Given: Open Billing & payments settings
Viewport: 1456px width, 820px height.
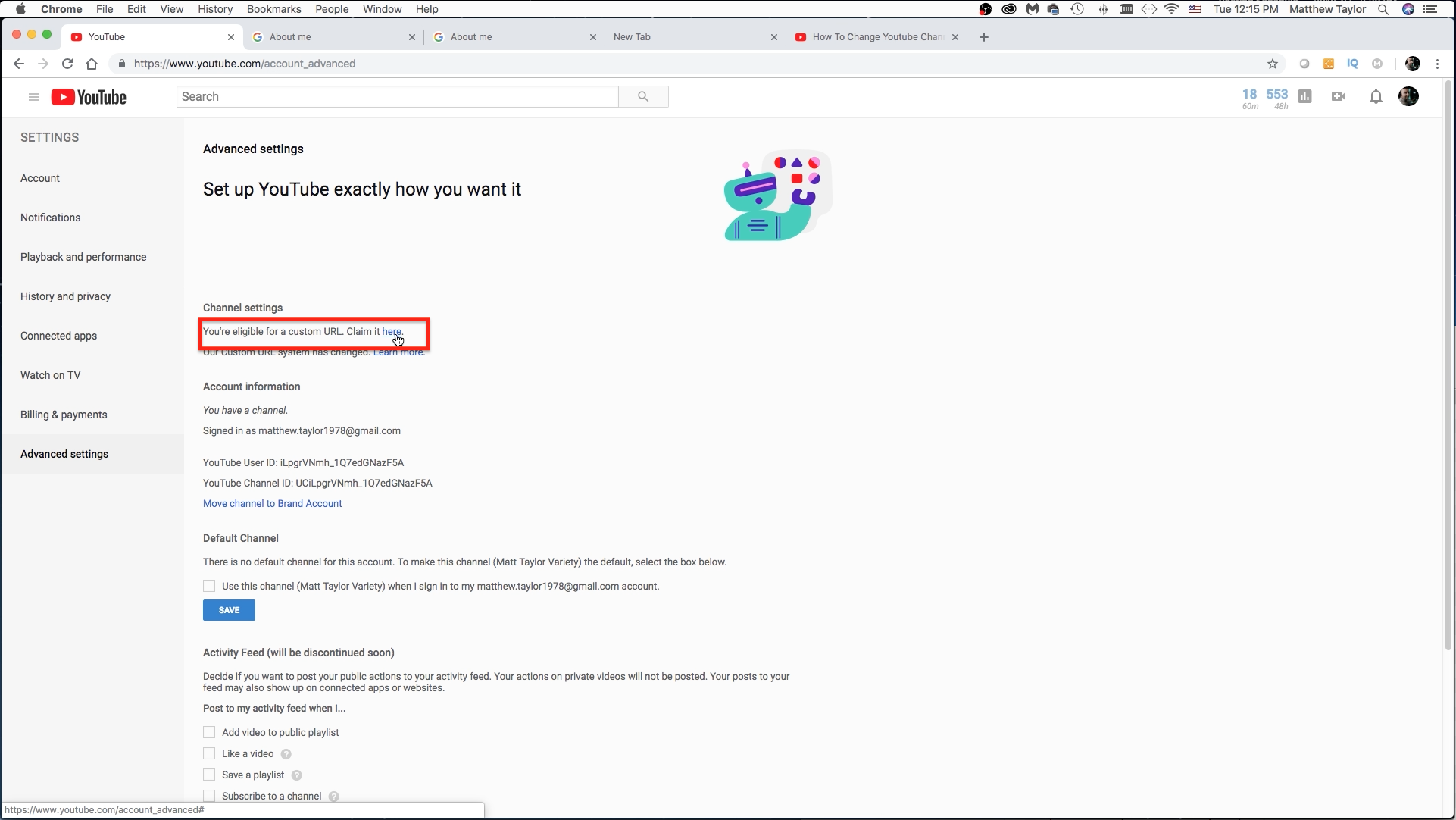Looking at the screenshot, I should click(64, 415).
